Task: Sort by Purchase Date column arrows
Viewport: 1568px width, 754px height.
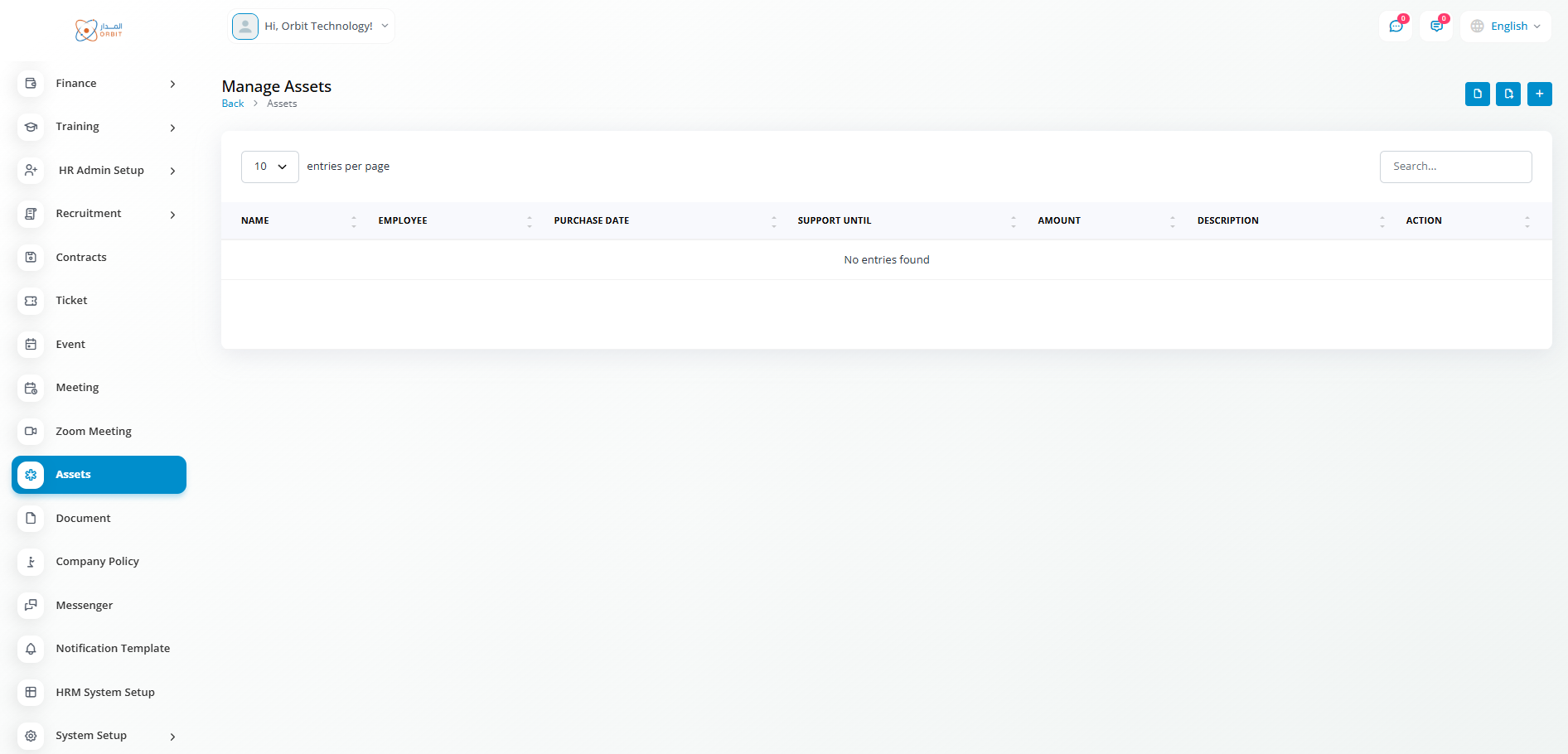Action: (774, 221)
